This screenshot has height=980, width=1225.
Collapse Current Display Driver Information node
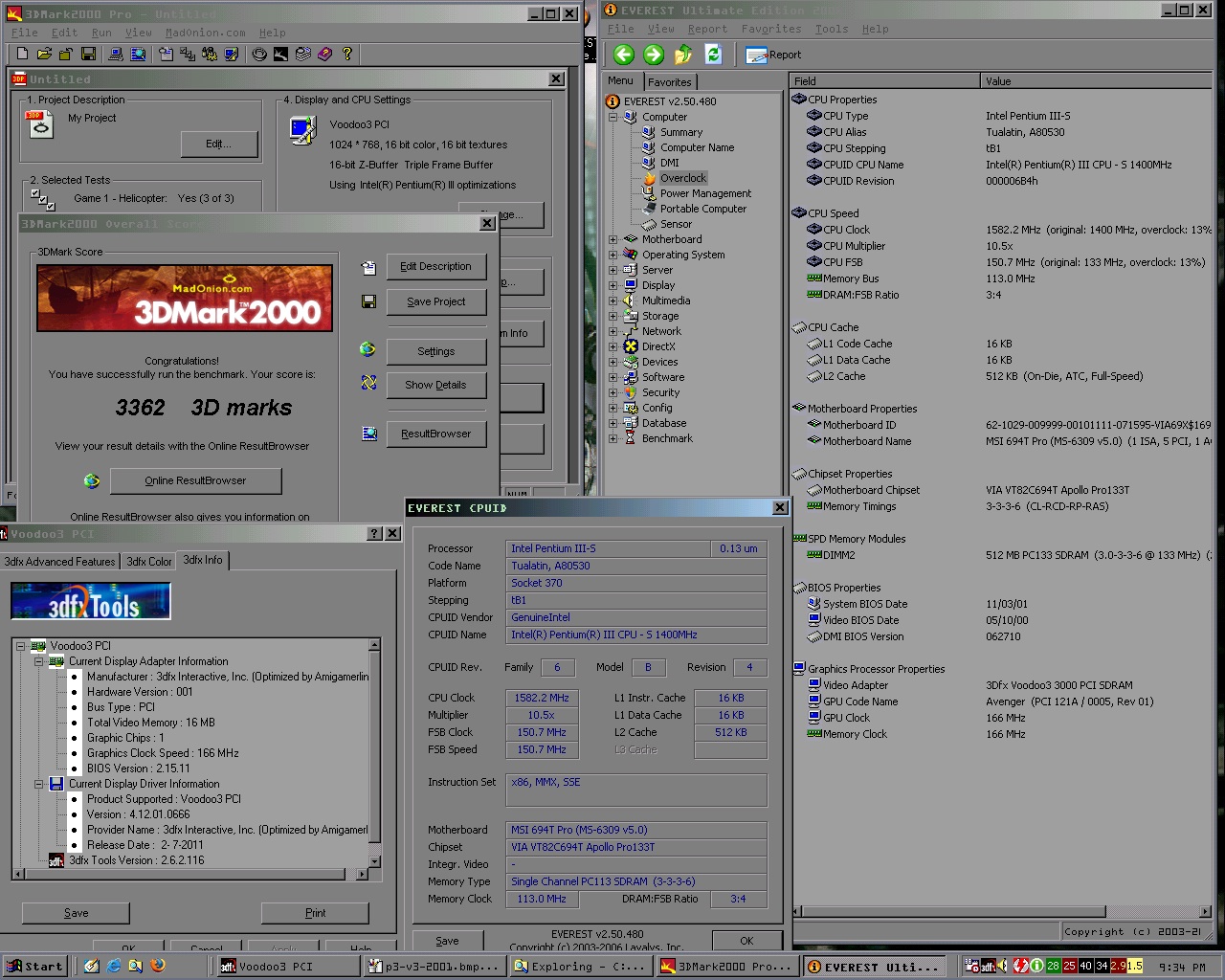click(x=39, y=784)
